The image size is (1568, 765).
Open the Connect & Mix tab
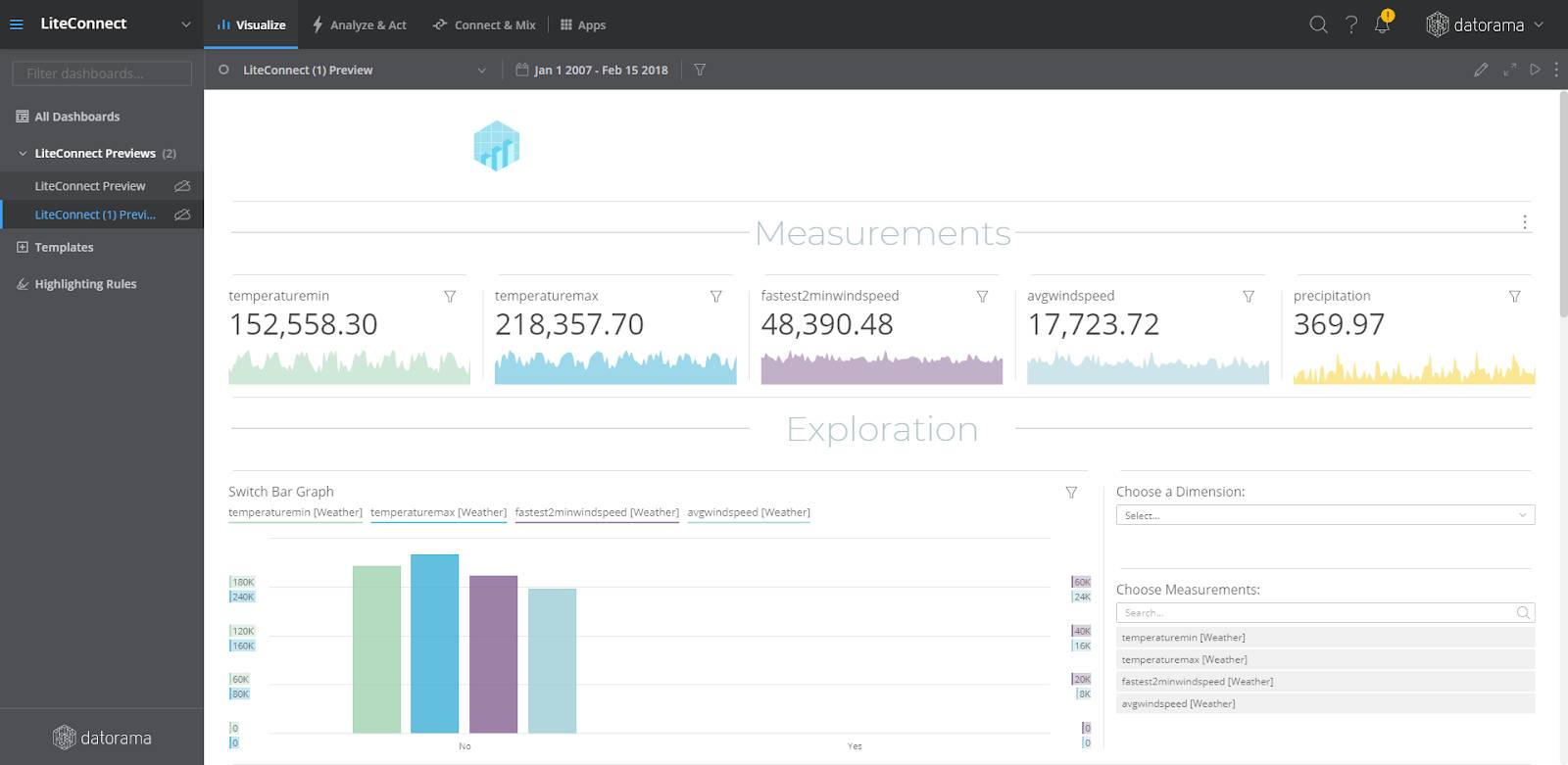click(484, 24)
